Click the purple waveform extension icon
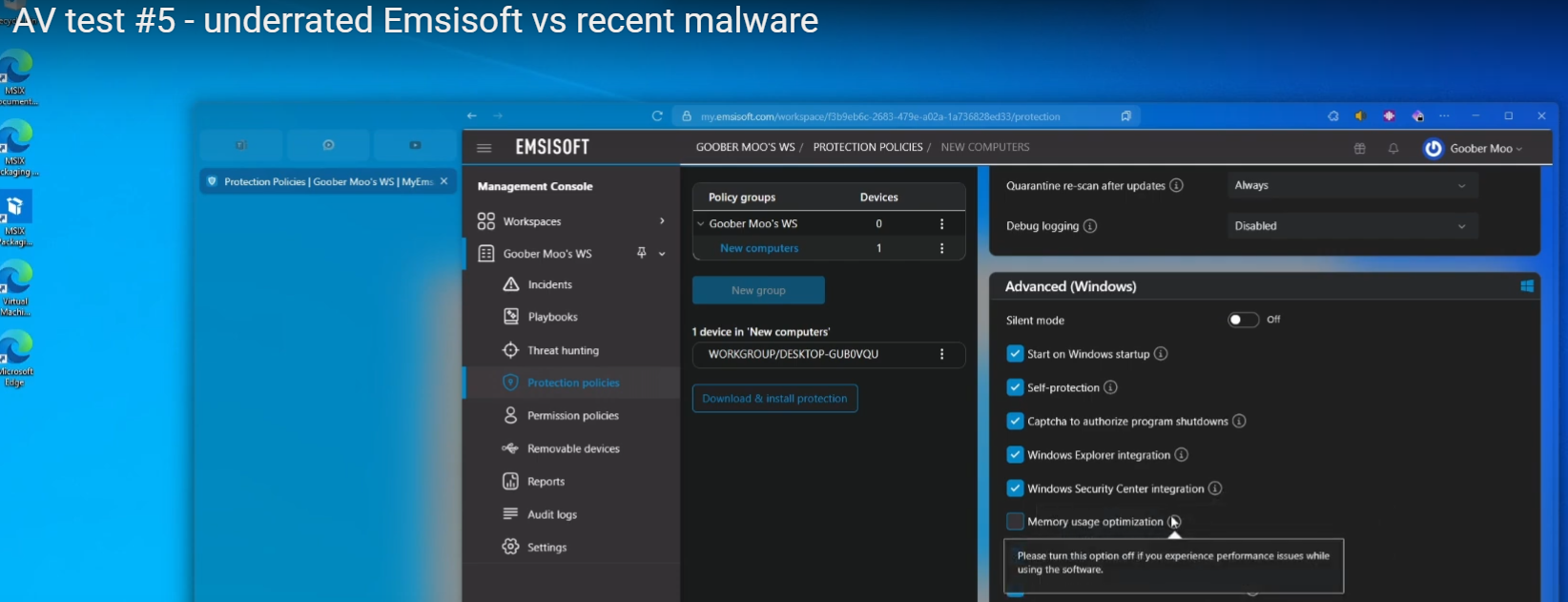Screen dimensions: 1568x602 (x=1389, y=115)
